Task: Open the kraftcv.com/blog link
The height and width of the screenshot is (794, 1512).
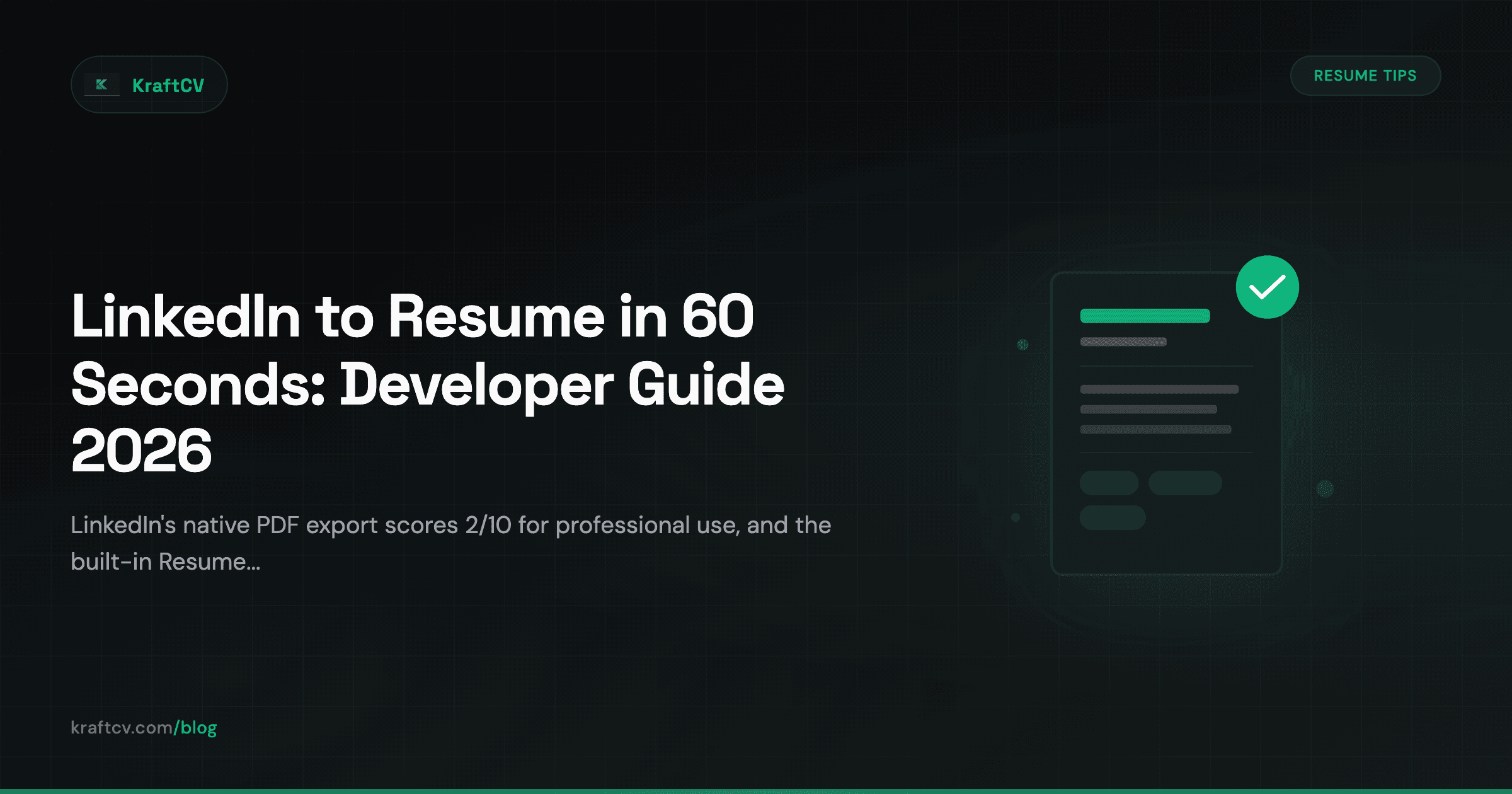Action: [x=144, y=727]
